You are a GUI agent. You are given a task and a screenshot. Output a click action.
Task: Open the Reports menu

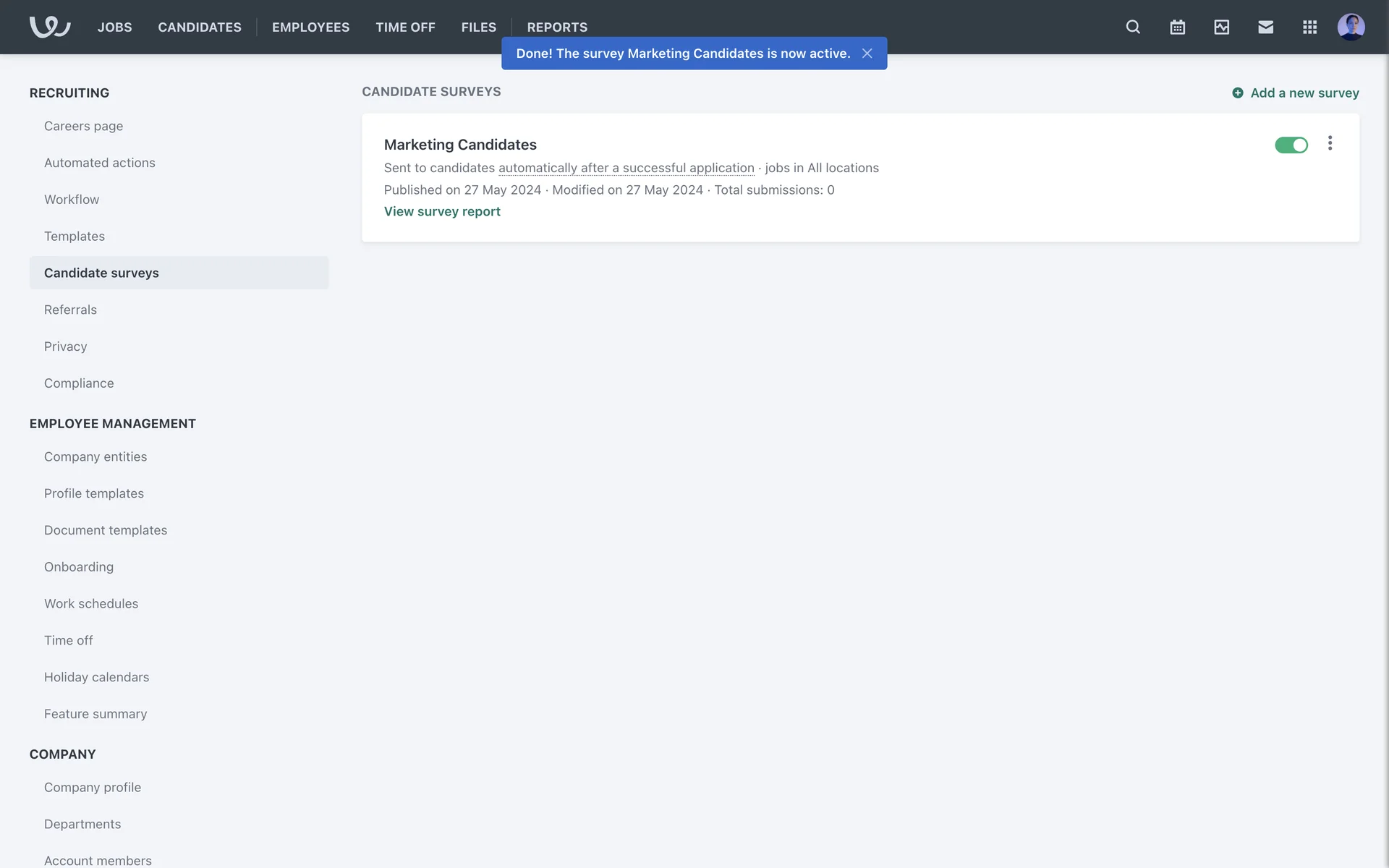(x=557, y=27)
